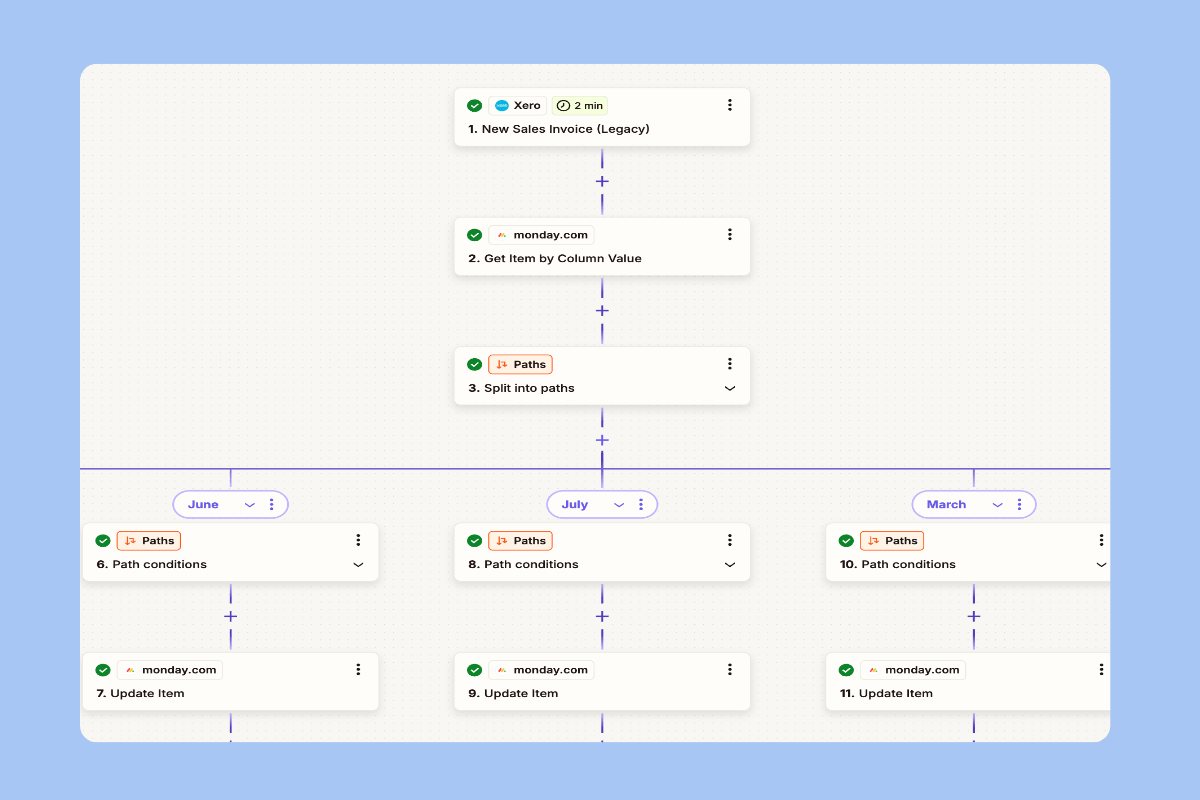Click the green status check on step 8
The width and height of the screenshot is (1200, 800).
474,541
